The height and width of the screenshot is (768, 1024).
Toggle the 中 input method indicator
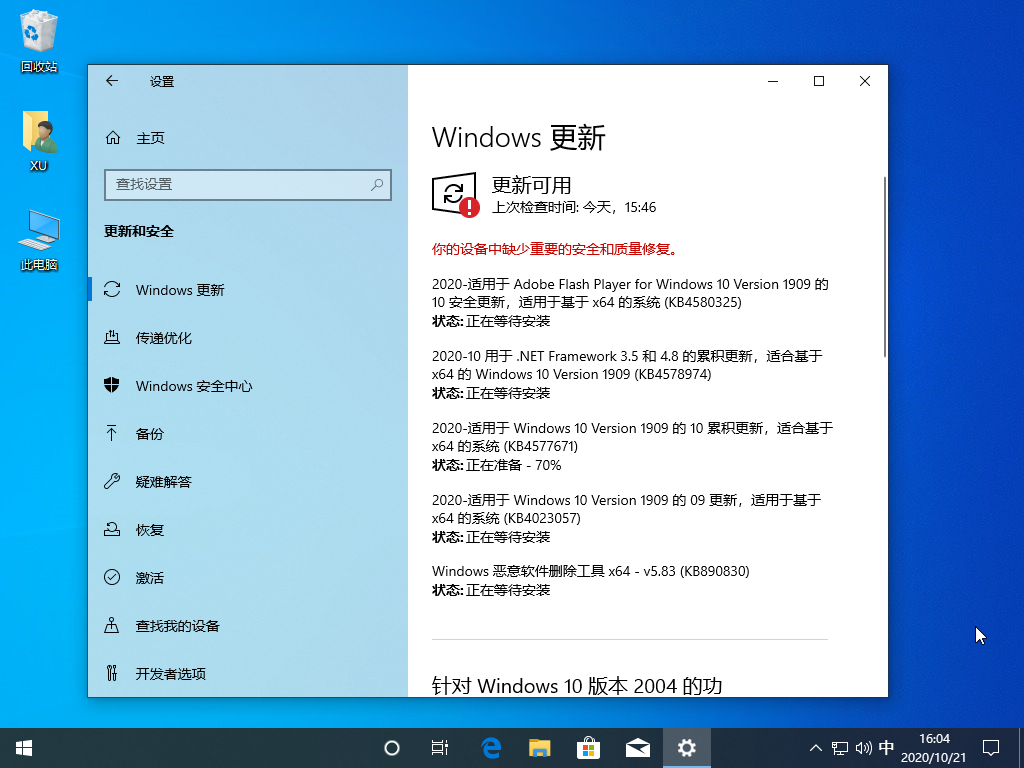point(886,748)
